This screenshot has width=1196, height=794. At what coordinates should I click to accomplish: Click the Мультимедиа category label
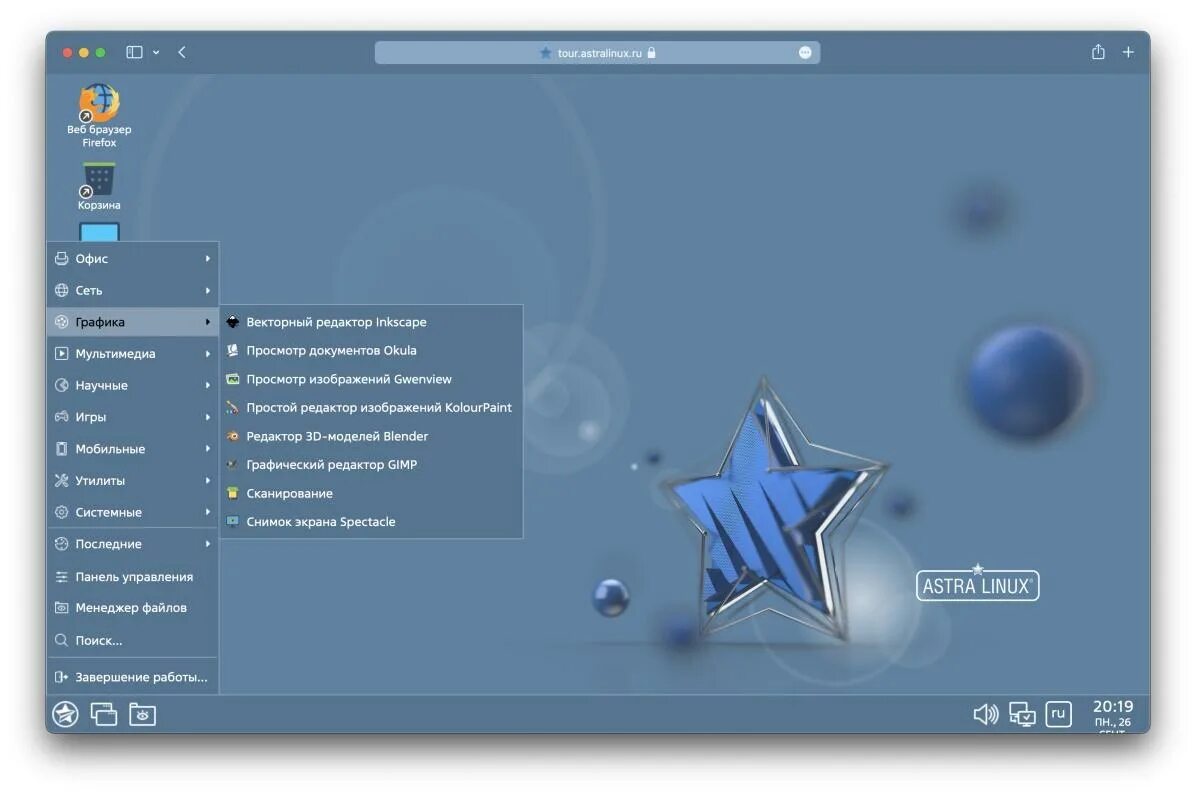click(115, 354)
